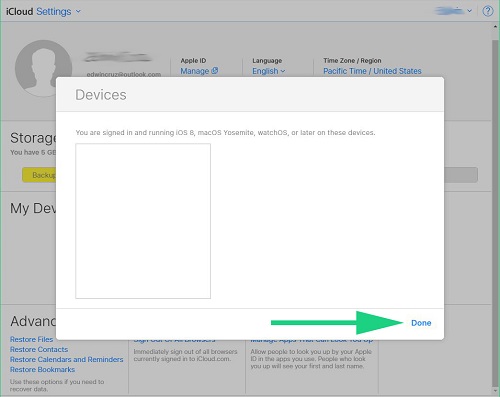Click 'Allow people to look you up' text

[311, 359]
